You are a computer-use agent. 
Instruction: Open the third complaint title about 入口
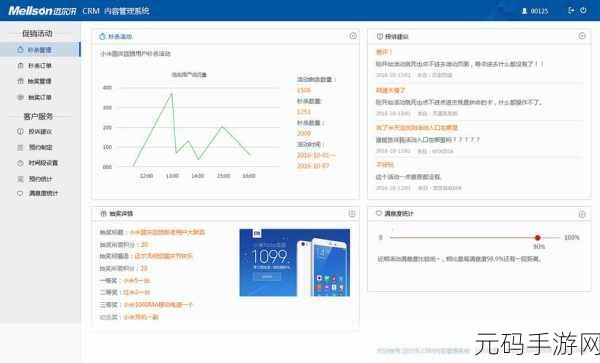point(417,128)
